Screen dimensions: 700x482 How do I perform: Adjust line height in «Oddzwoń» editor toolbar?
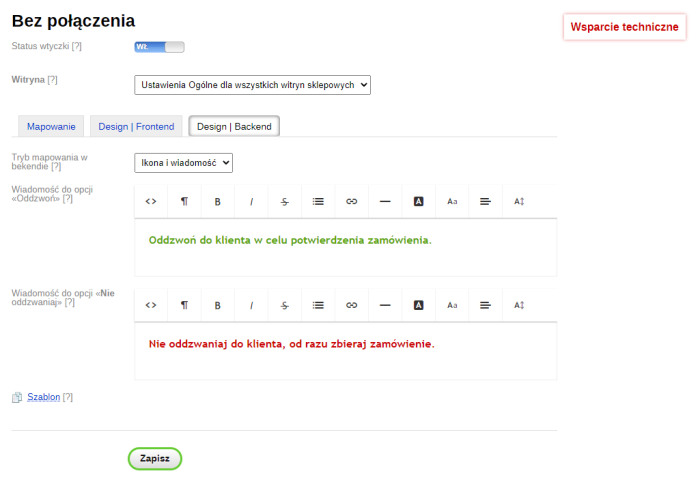(x=519, y=201)
